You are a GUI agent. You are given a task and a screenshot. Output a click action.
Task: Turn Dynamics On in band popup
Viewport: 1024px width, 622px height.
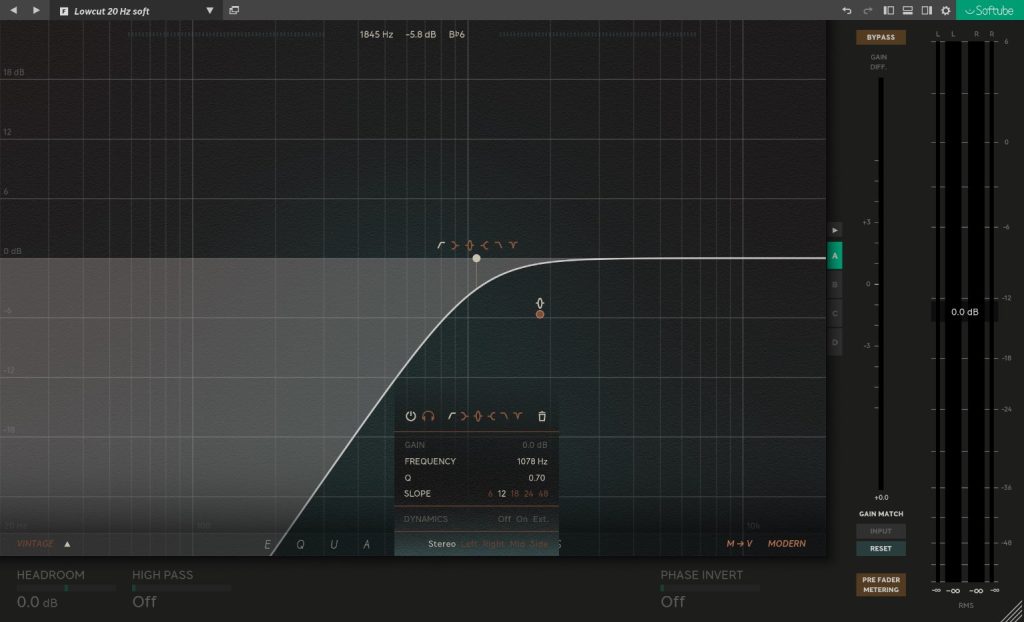pos(522,519)
